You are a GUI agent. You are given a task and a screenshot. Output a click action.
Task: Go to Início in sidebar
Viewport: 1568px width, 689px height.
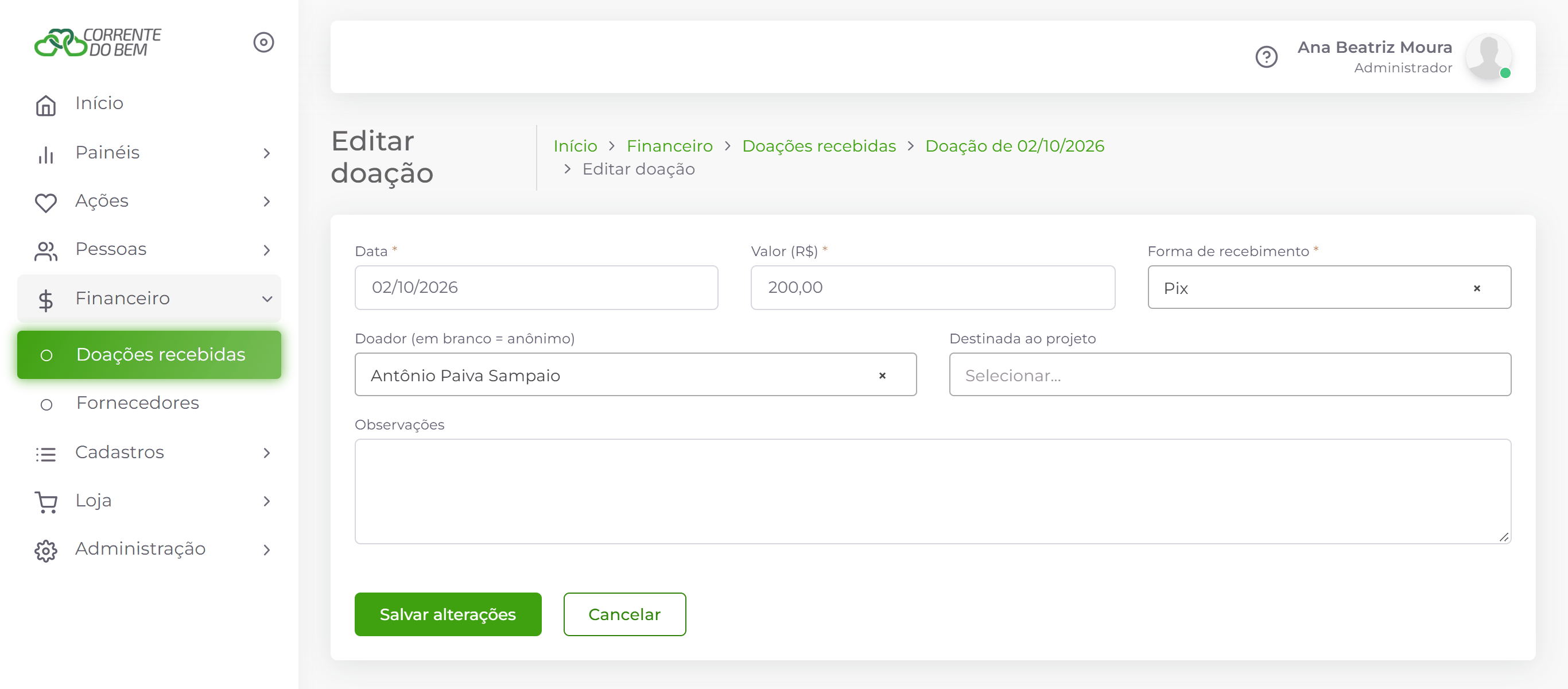(149, 103)
